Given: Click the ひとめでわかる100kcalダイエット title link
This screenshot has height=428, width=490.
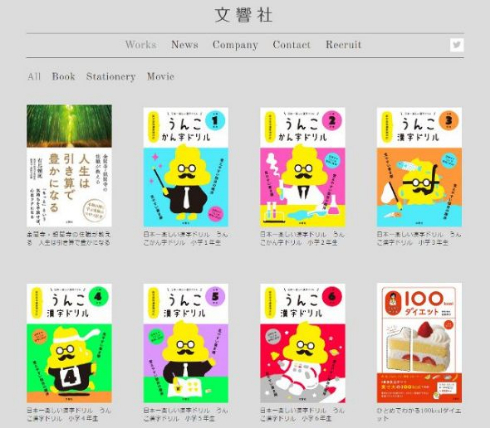Looking at the screenshot, I should click(419, 414).
